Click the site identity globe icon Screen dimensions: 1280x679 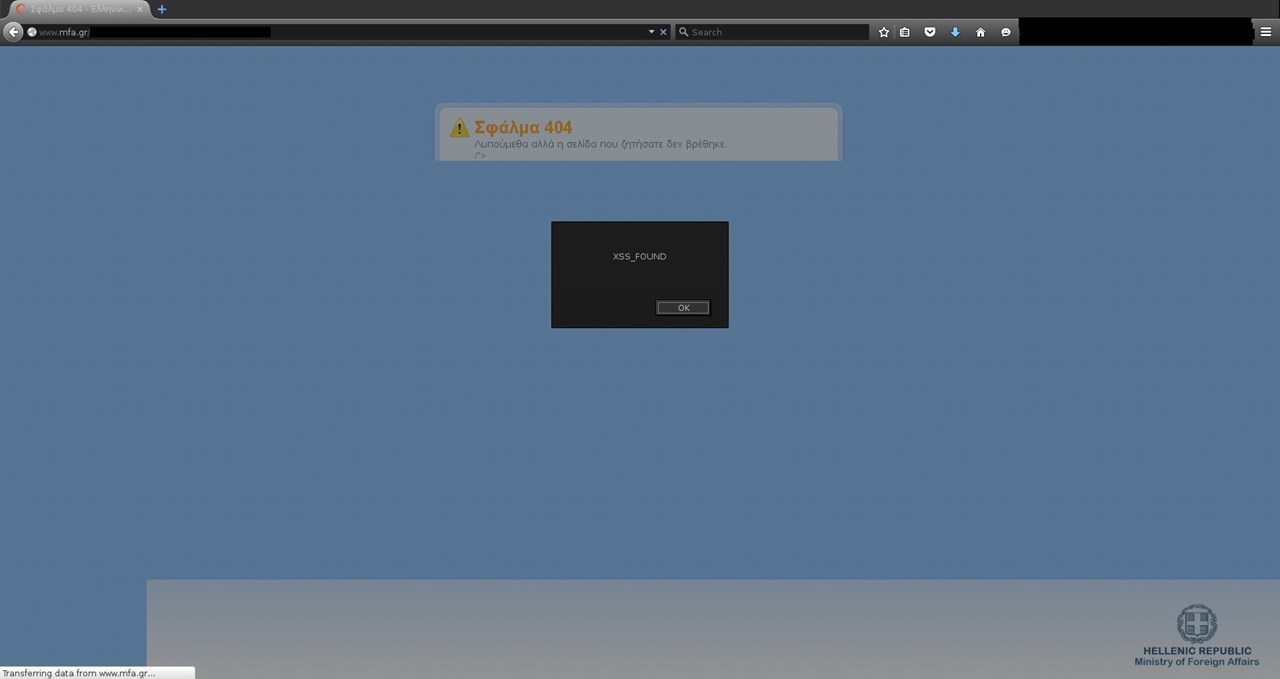[x=32, y=32]
